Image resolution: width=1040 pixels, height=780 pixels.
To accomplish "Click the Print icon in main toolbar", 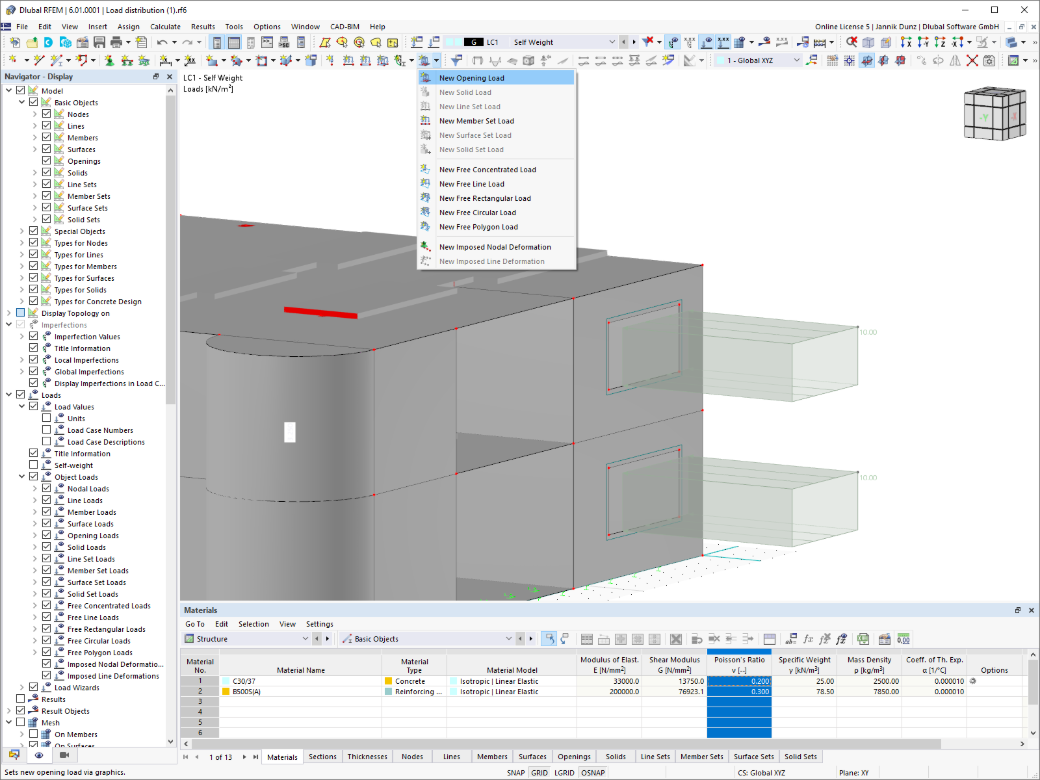I will pos(116,42).
